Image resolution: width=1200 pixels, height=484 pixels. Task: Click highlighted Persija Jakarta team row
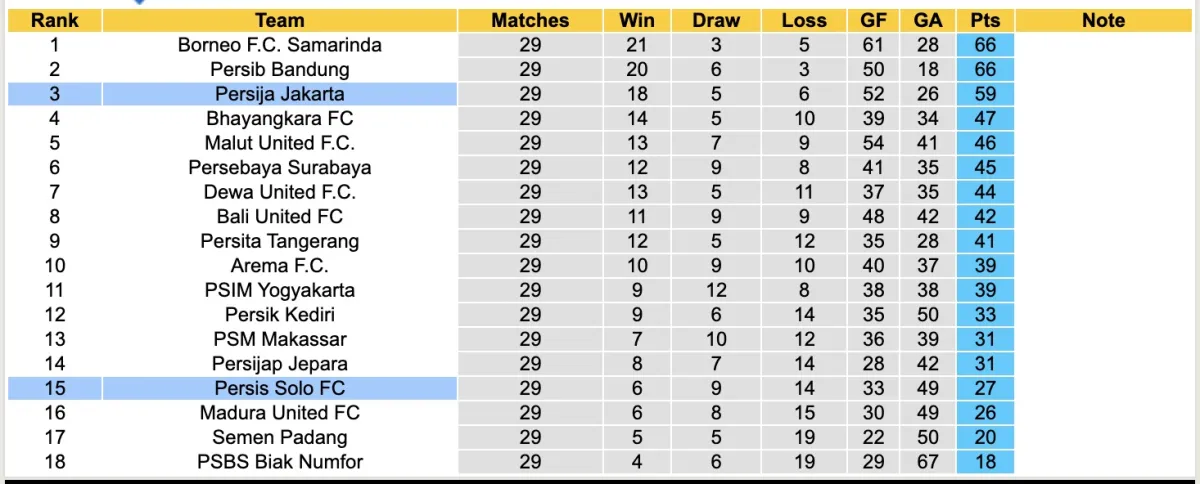point(279,94)
